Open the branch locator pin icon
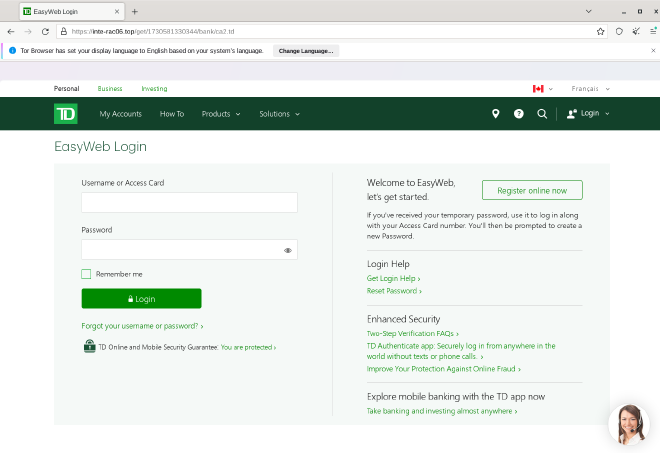The image size is (660, 453). (x=495, y=114)
